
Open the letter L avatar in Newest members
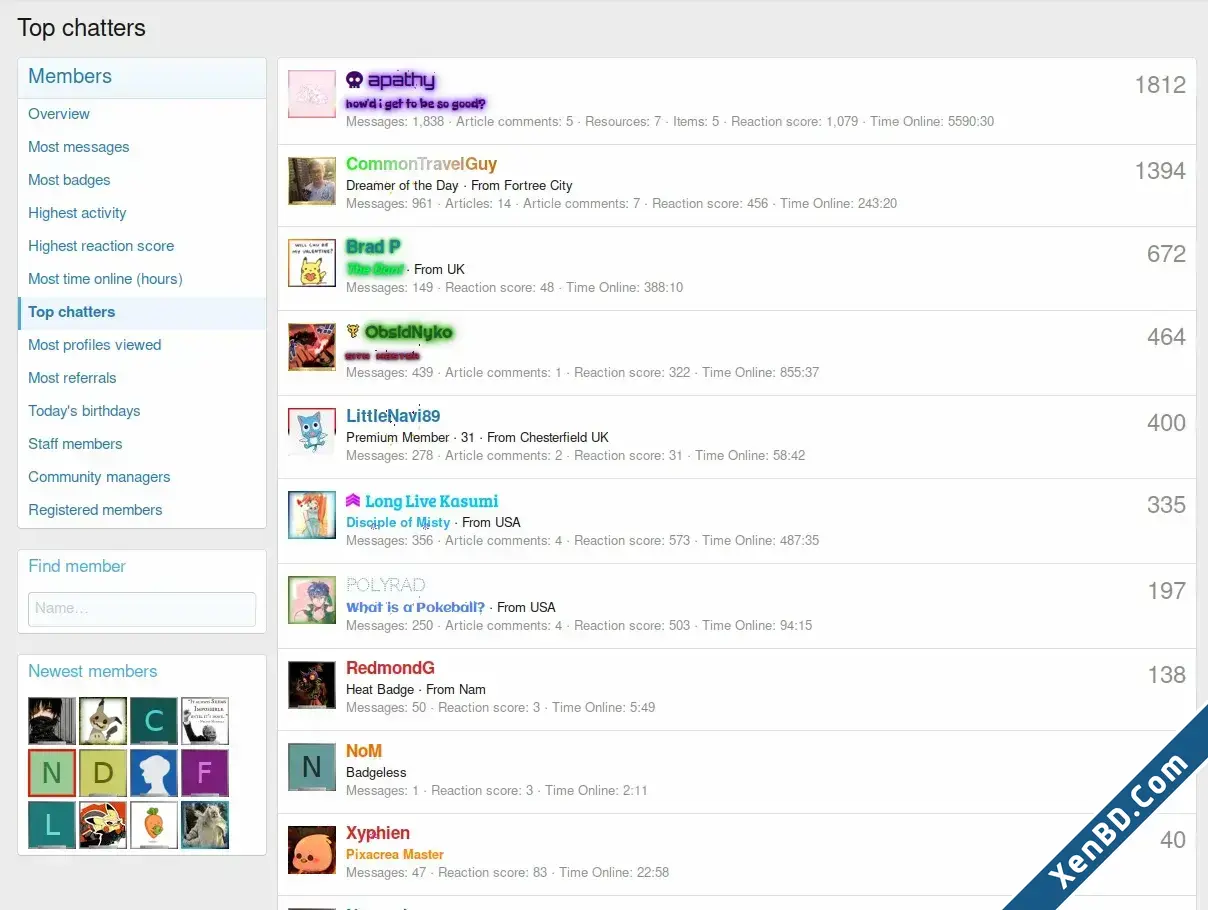coord(52,825)
